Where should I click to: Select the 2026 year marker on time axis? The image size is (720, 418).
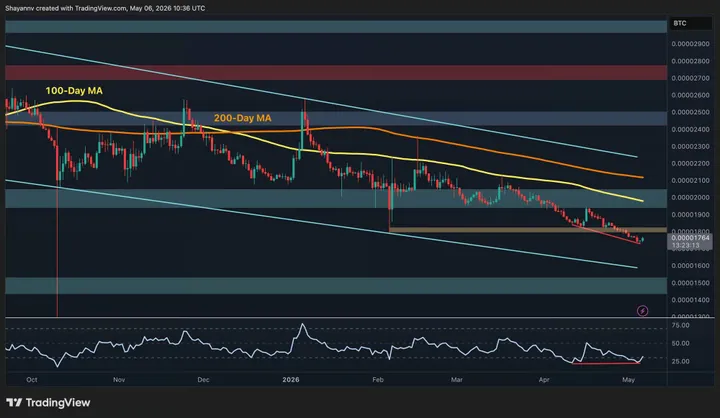pyautogui.click(x=291, y=379)
